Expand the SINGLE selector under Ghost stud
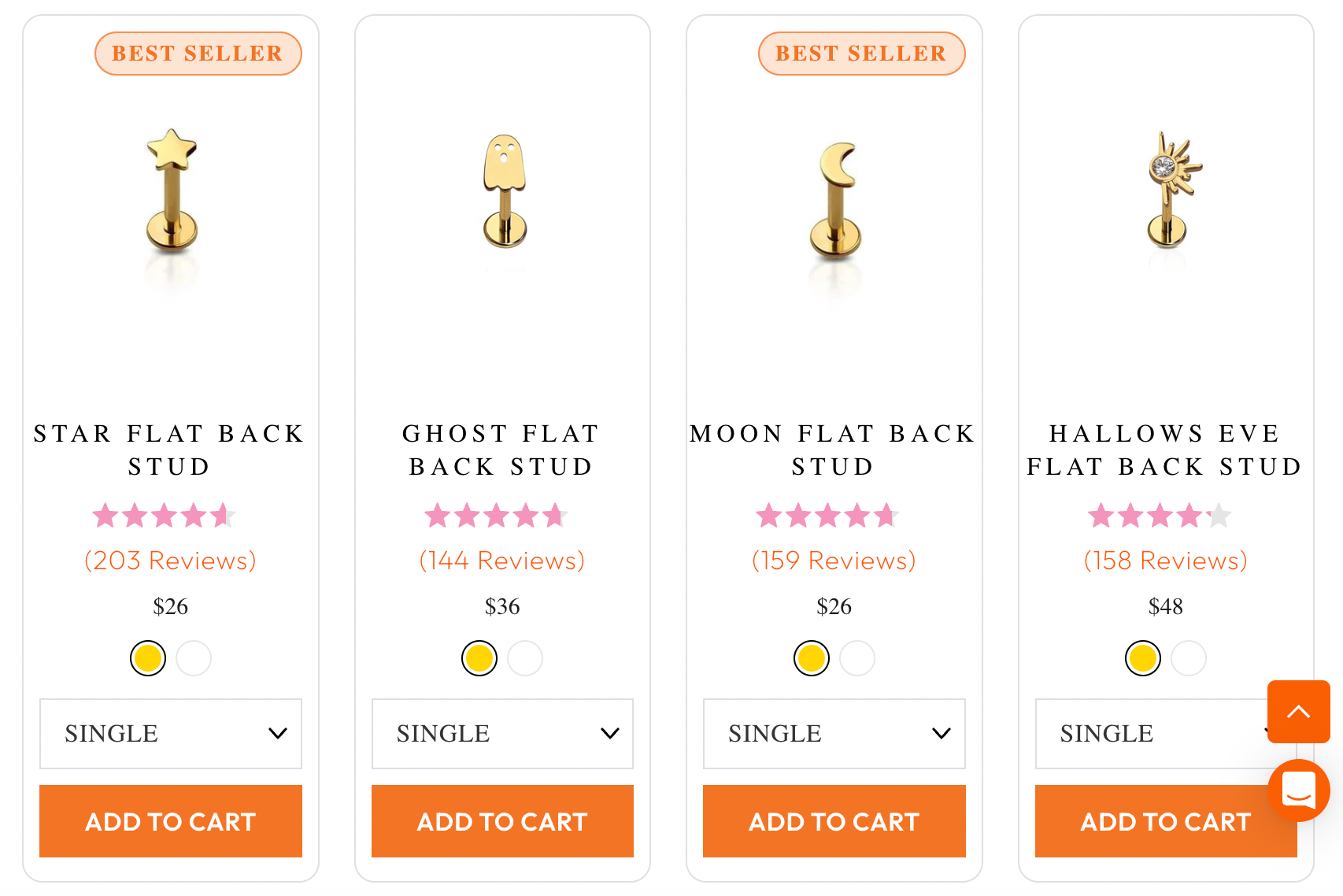Image resolution: width=1343 pixels, height=896 pixels. [x=501, y=733]
